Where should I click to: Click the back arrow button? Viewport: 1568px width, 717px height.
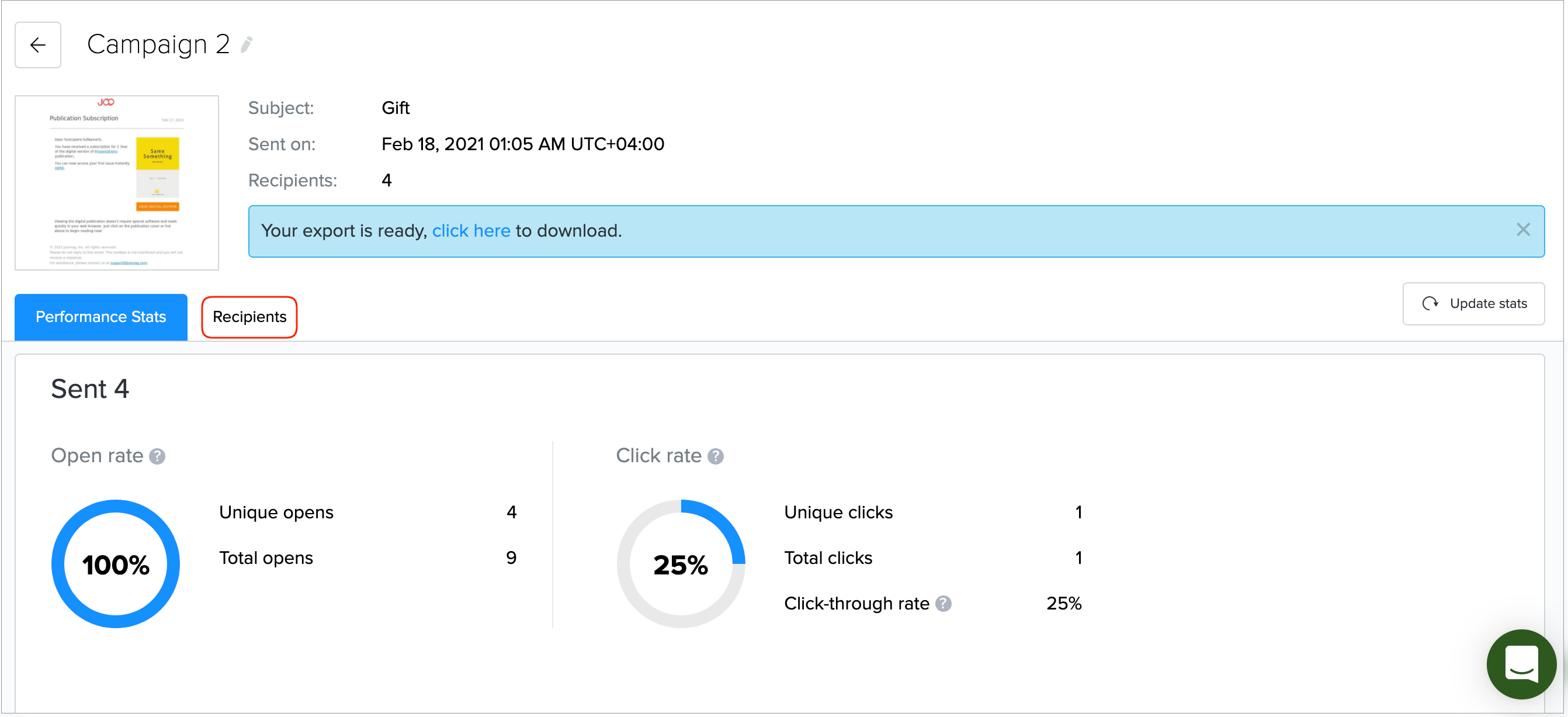(x=38, y=44)
